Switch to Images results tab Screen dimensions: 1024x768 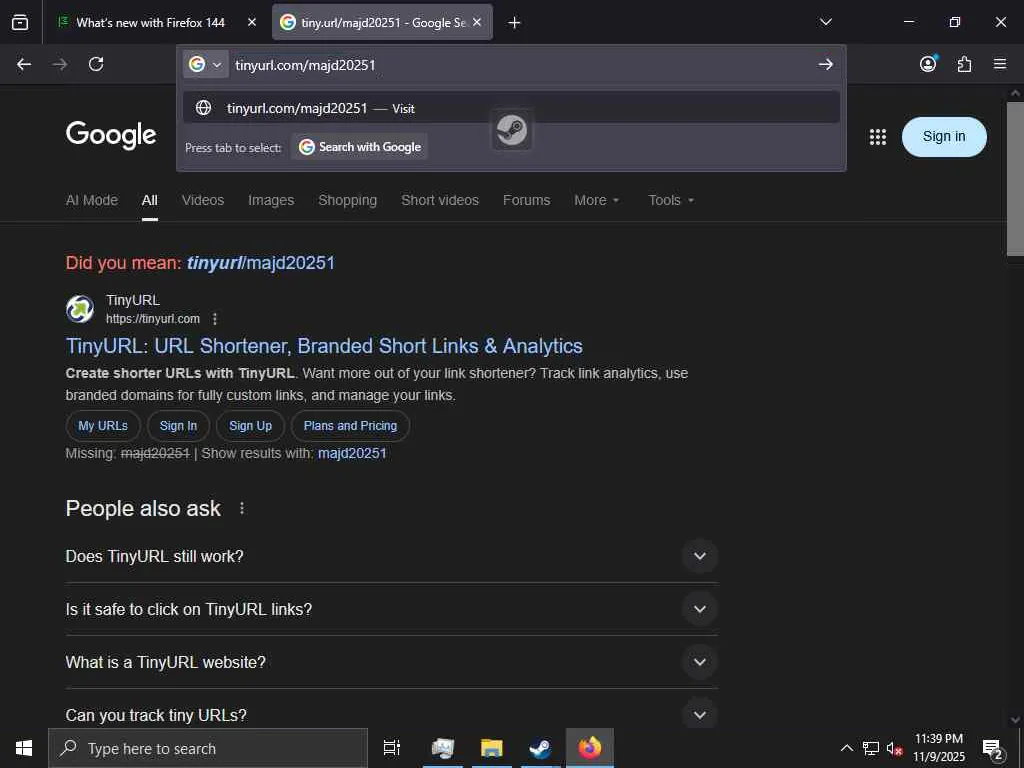coord(271,200)
